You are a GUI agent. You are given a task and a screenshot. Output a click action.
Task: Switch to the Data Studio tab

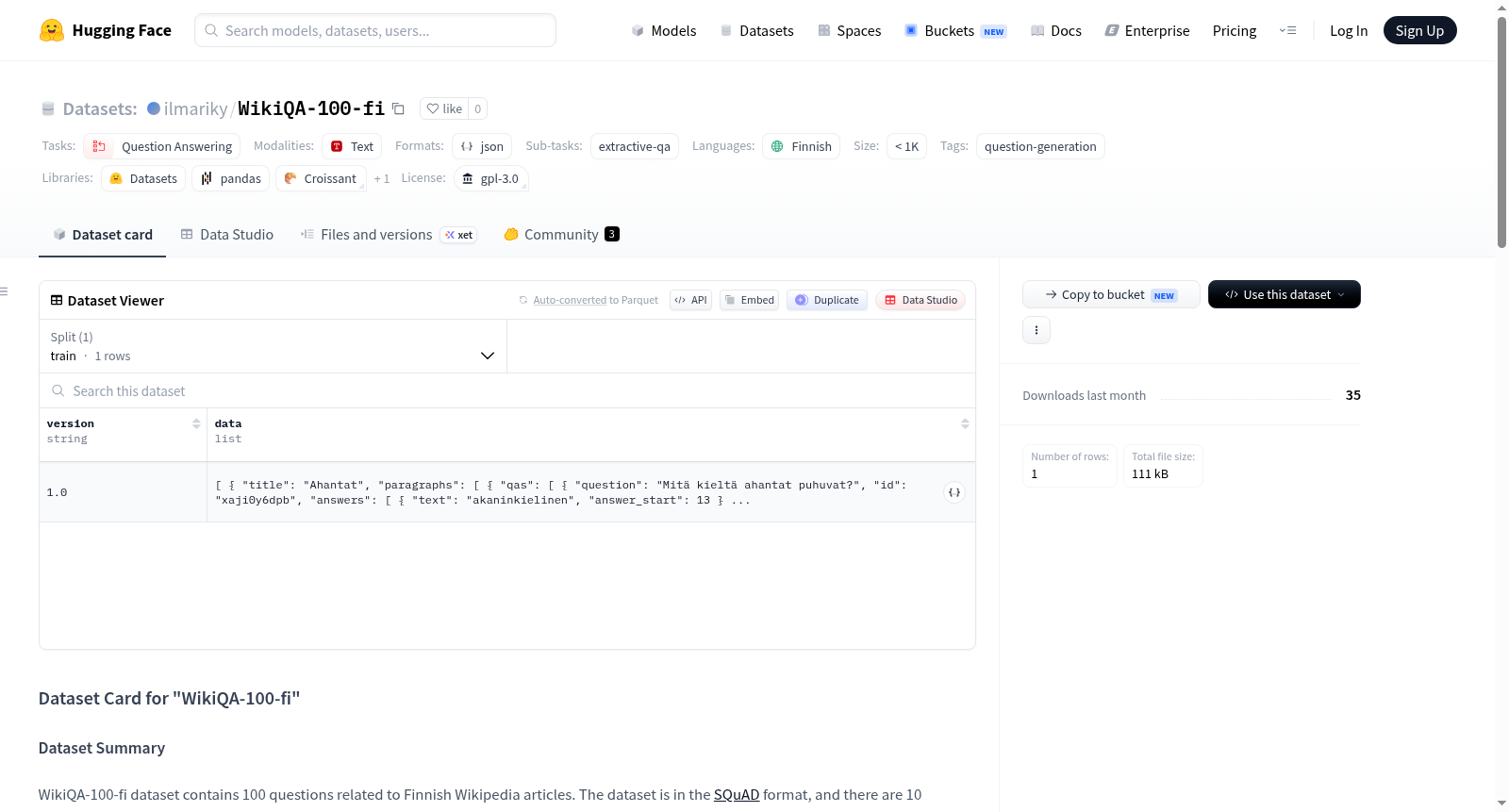pos(227,234)
